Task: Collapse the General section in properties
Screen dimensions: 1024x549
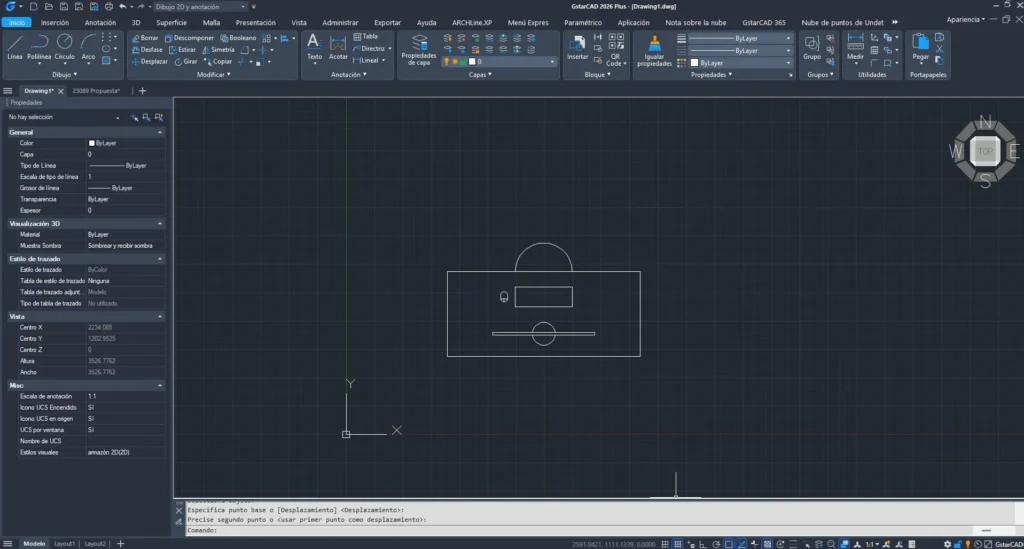Action: coord(160,133)
